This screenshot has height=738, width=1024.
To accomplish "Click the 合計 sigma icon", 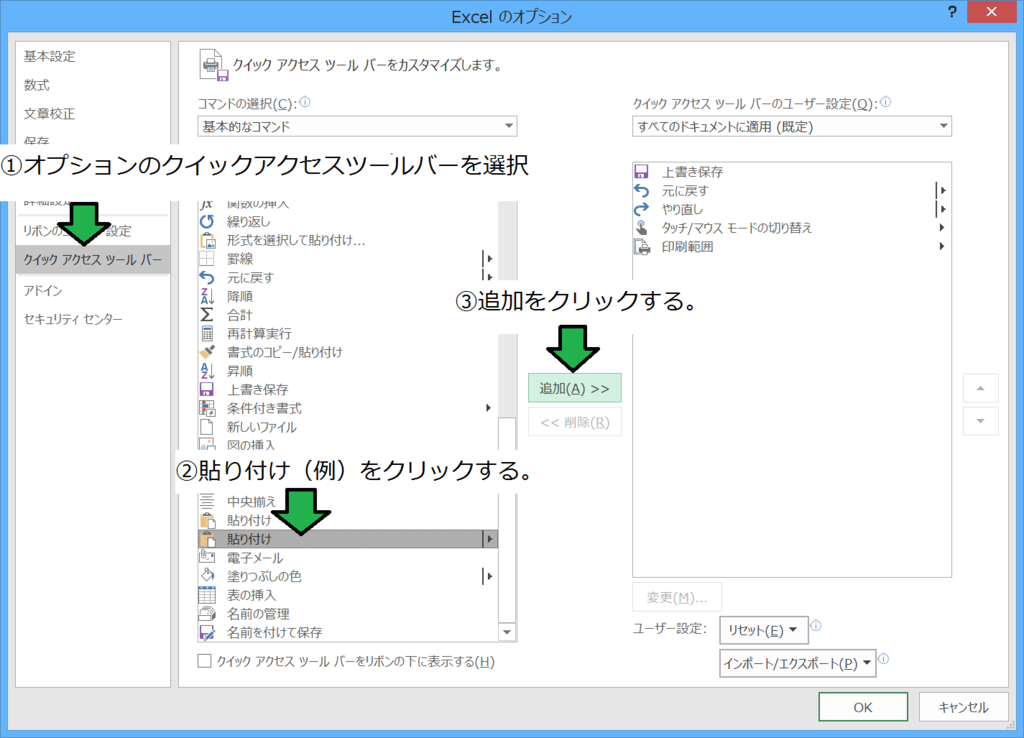I will (x=207, y=315).
